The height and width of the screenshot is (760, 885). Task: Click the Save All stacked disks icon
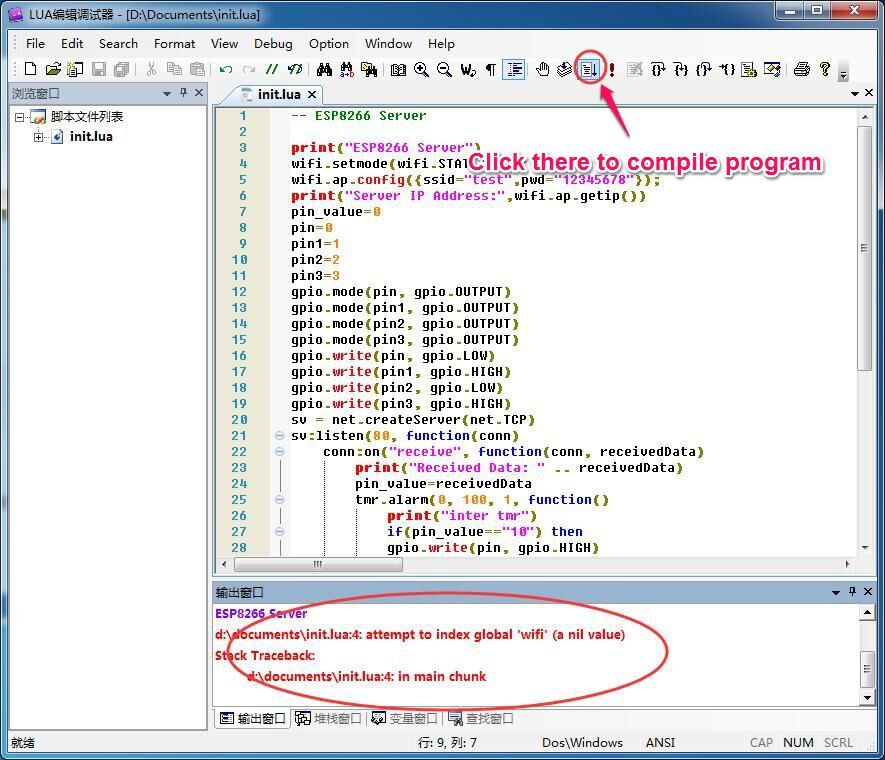[121, 69]
